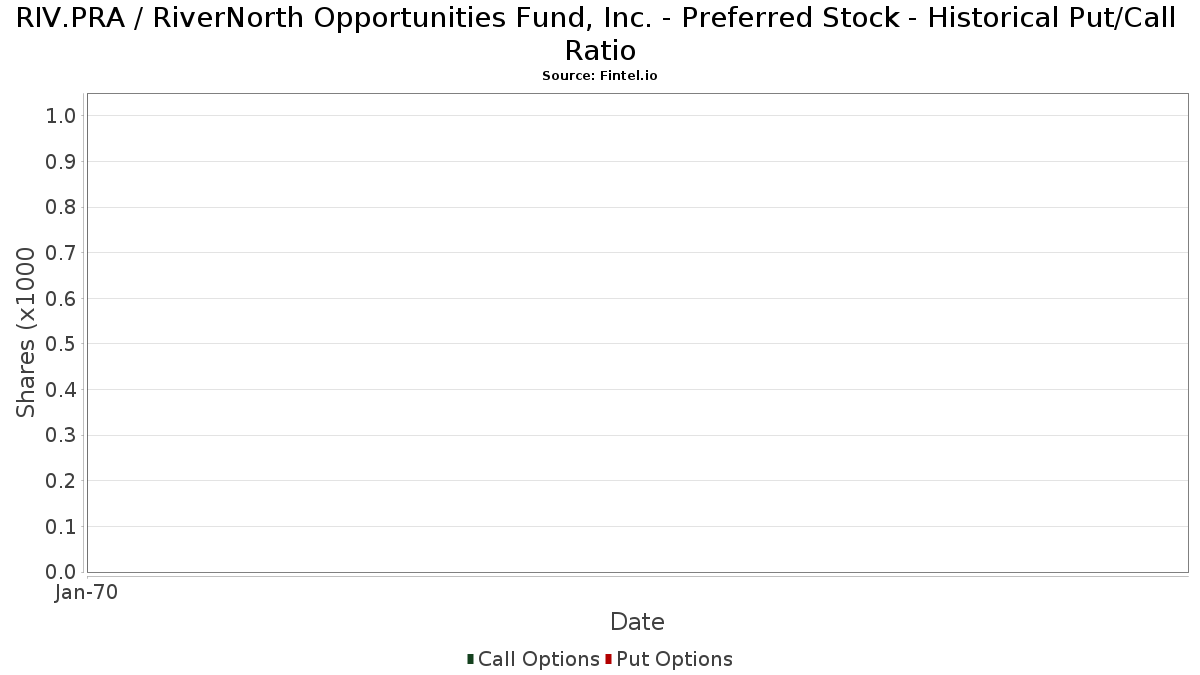Click the 1.0 y-axis tick label
This screenshot has width=1200, height=675.
(61, 116)
